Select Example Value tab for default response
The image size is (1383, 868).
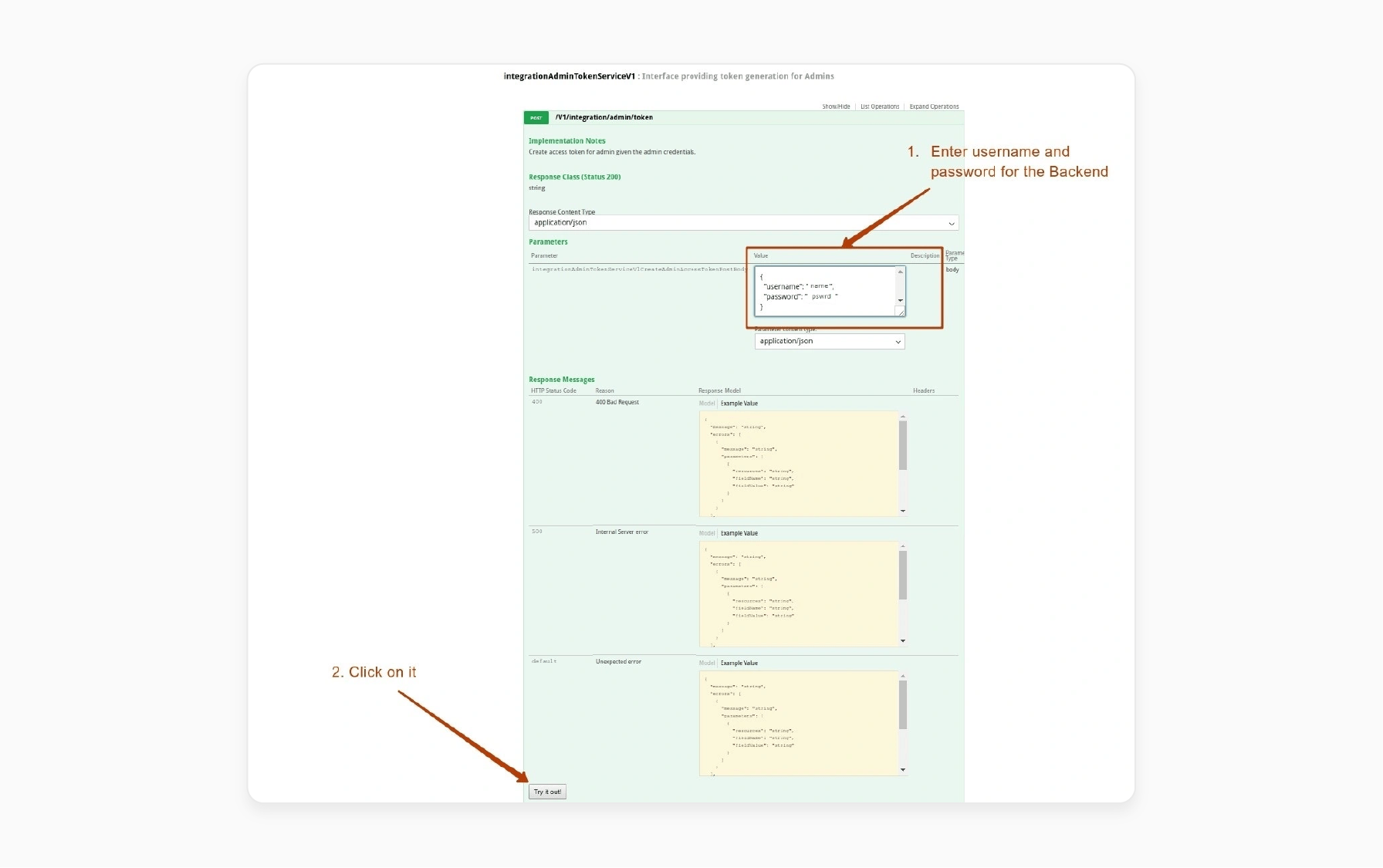pos(739,663)
